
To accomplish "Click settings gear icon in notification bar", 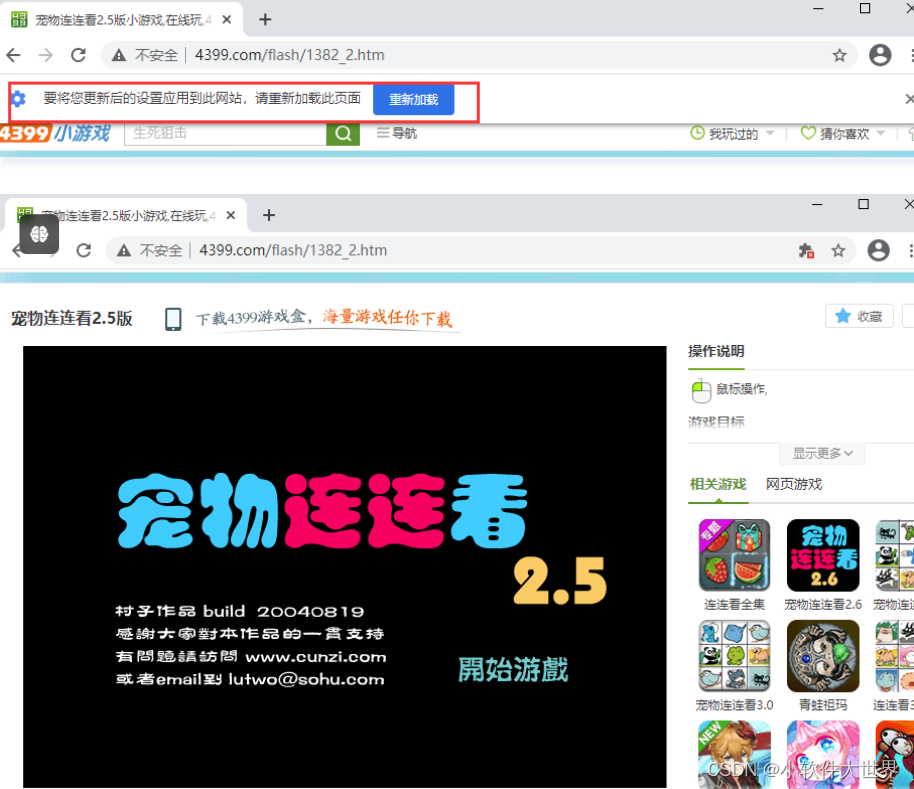I will pos(19,98).
